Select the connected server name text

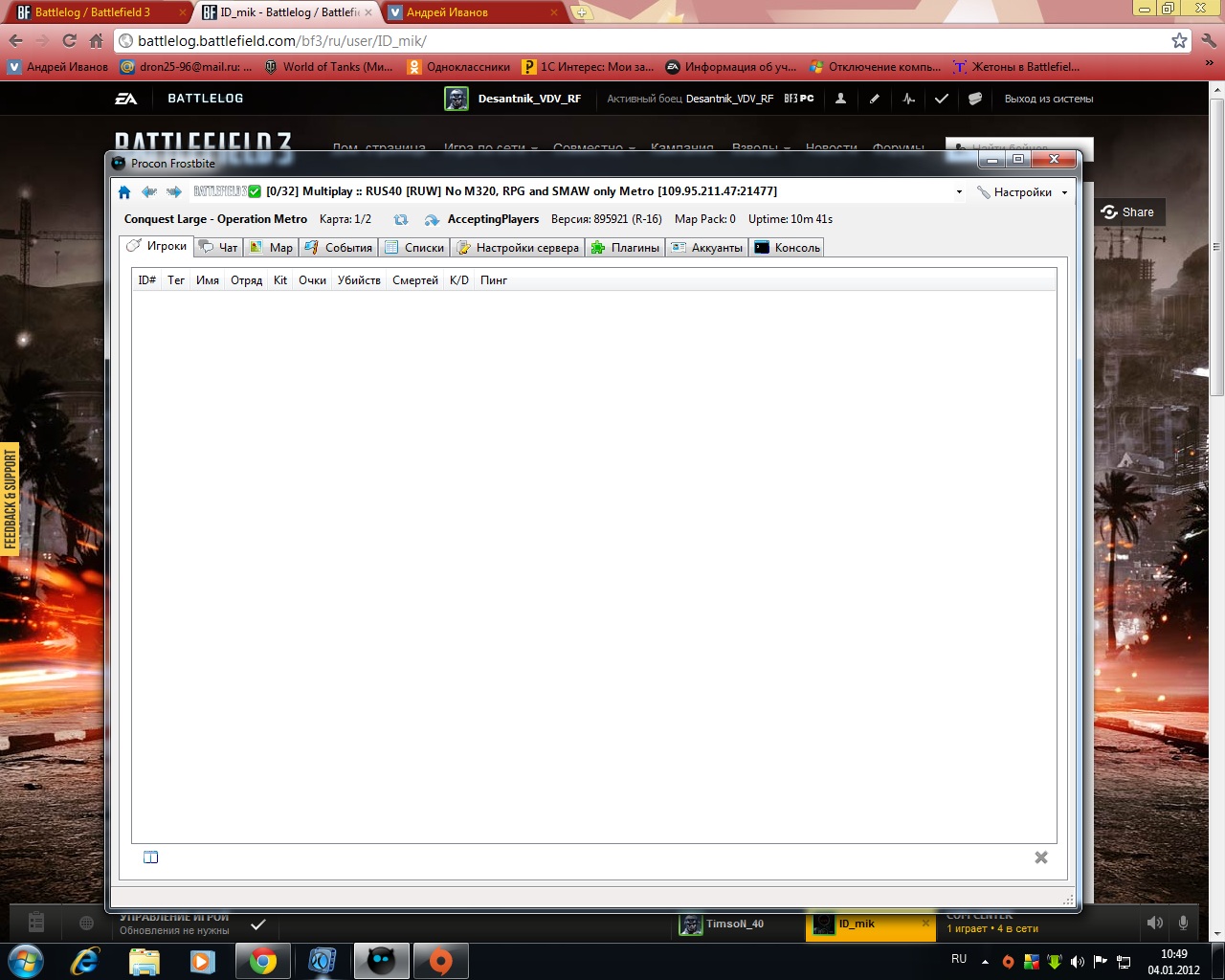point(522,191)
